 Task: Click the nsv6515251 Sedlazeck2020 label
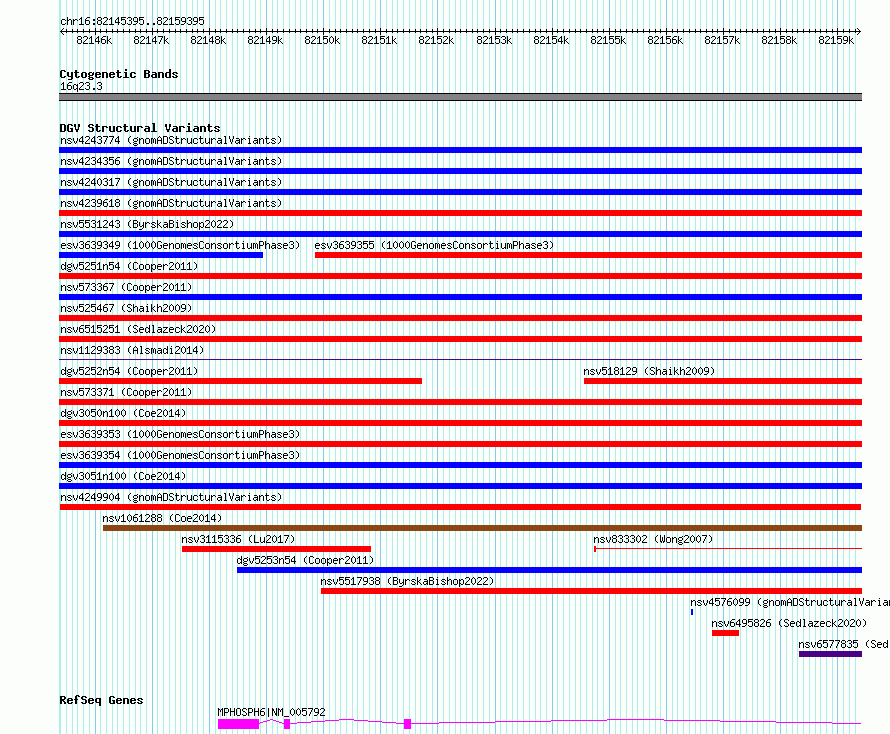[138, 329]
